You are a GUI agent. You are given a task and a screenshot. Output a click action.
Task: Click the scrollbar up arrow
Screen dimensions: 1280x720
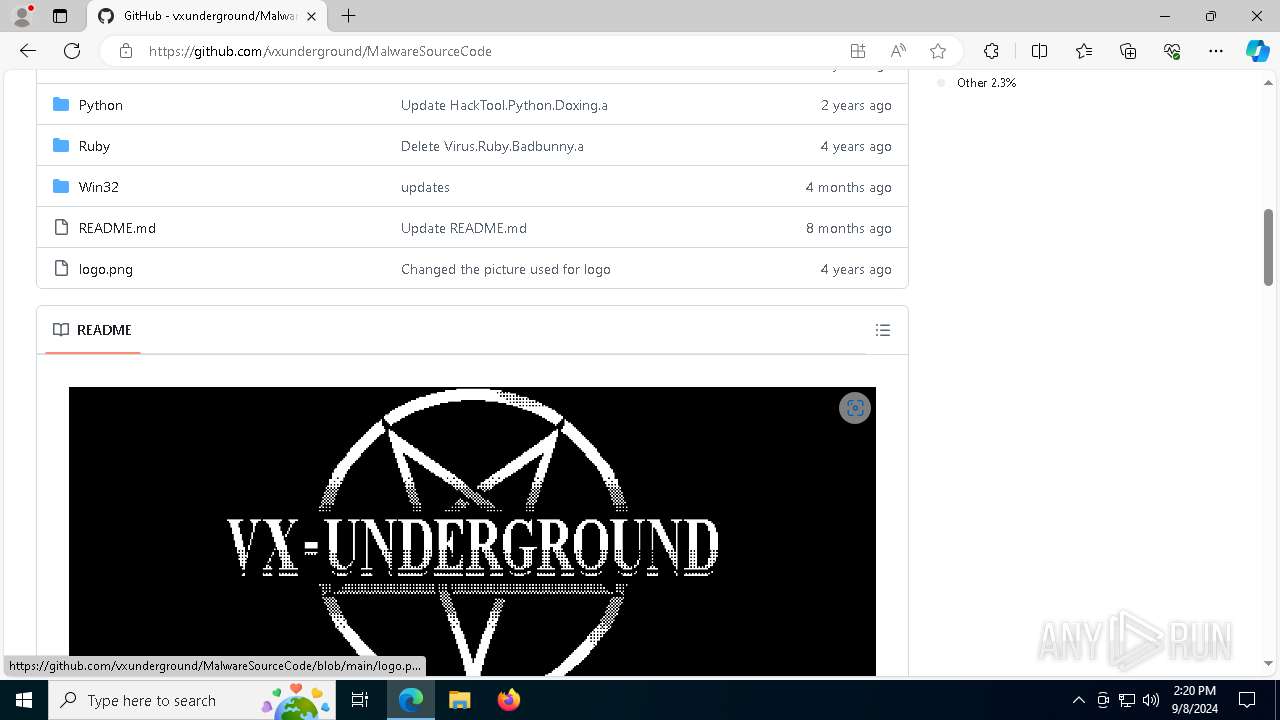click(1269, 83)
